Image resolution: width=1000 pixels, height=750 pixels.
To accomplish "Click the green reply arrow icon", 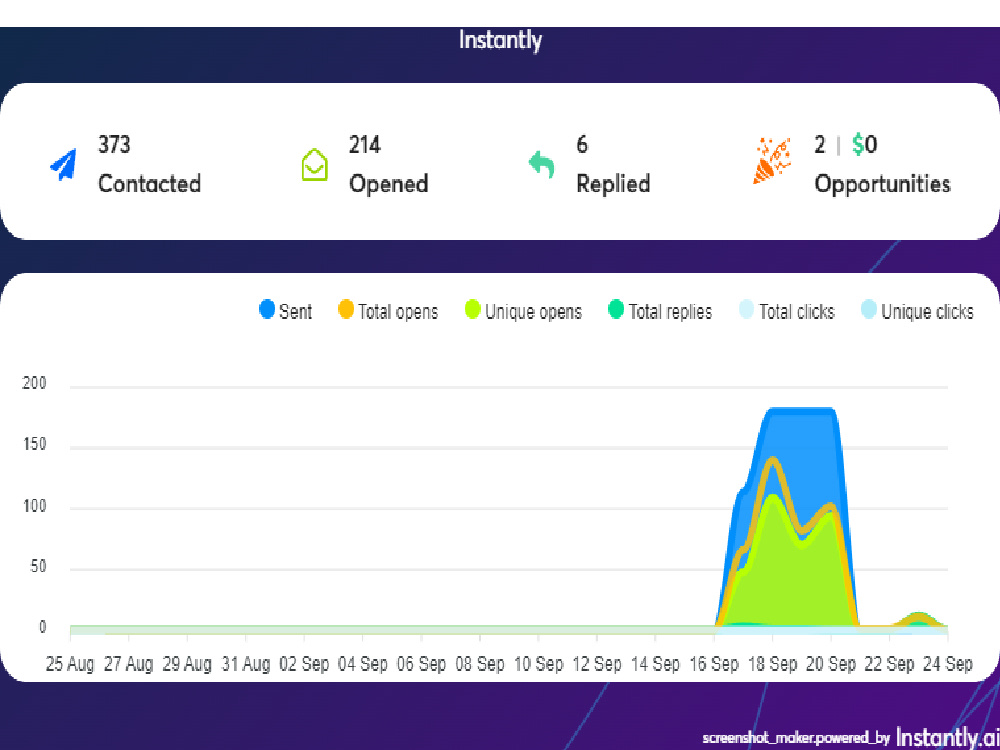I will (x=541, y=165).
